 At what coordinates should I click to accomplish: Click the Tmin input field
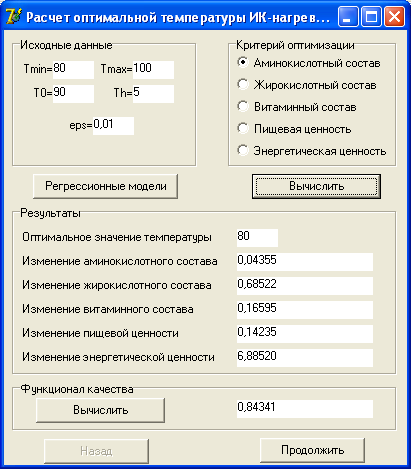pos(73,69)
